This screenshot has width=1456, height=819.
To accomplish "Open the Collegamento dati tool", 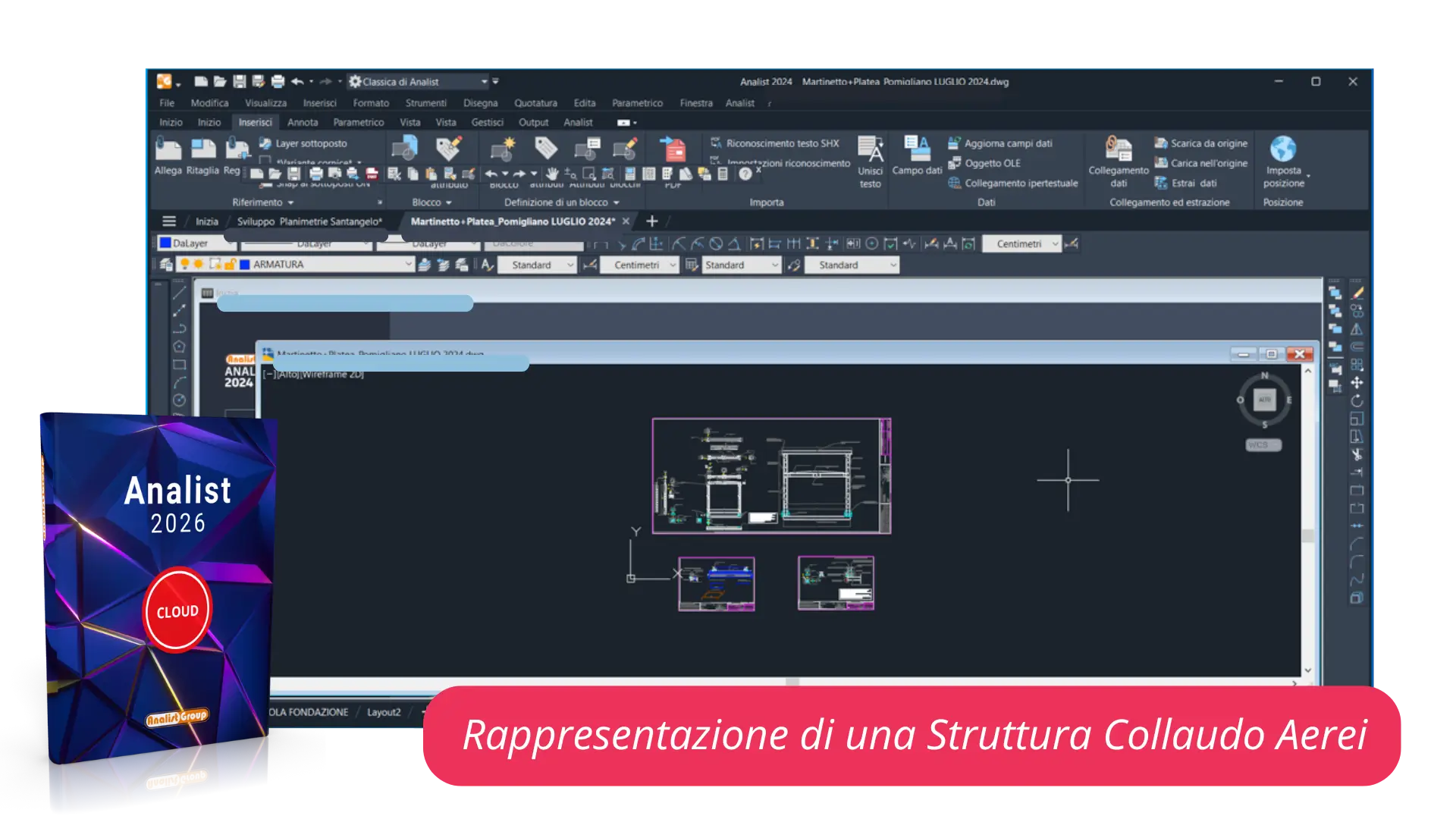I will point(1119,149).
